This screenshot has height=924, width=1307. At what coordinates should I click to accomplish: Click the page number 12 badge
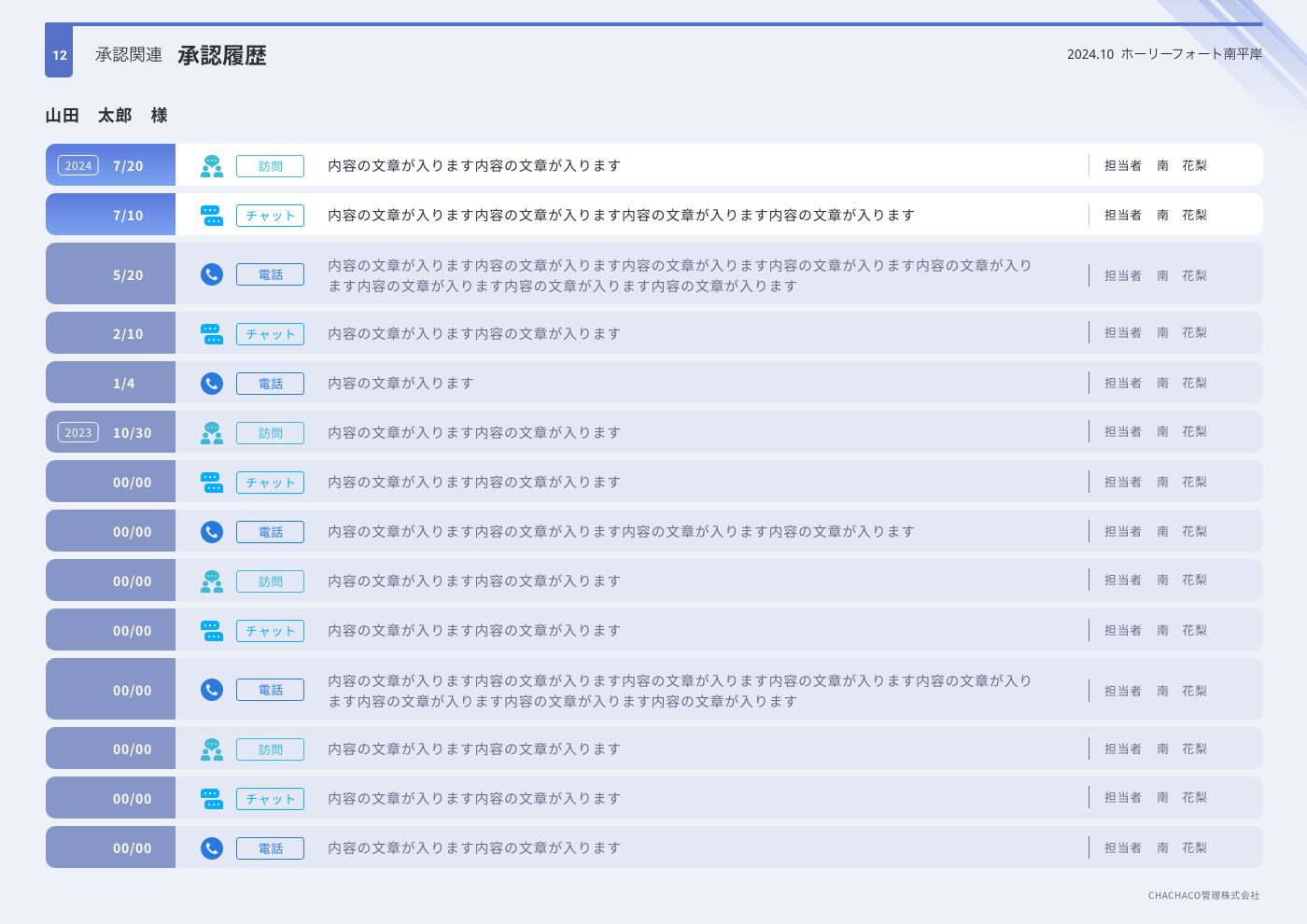click(59, 54)
